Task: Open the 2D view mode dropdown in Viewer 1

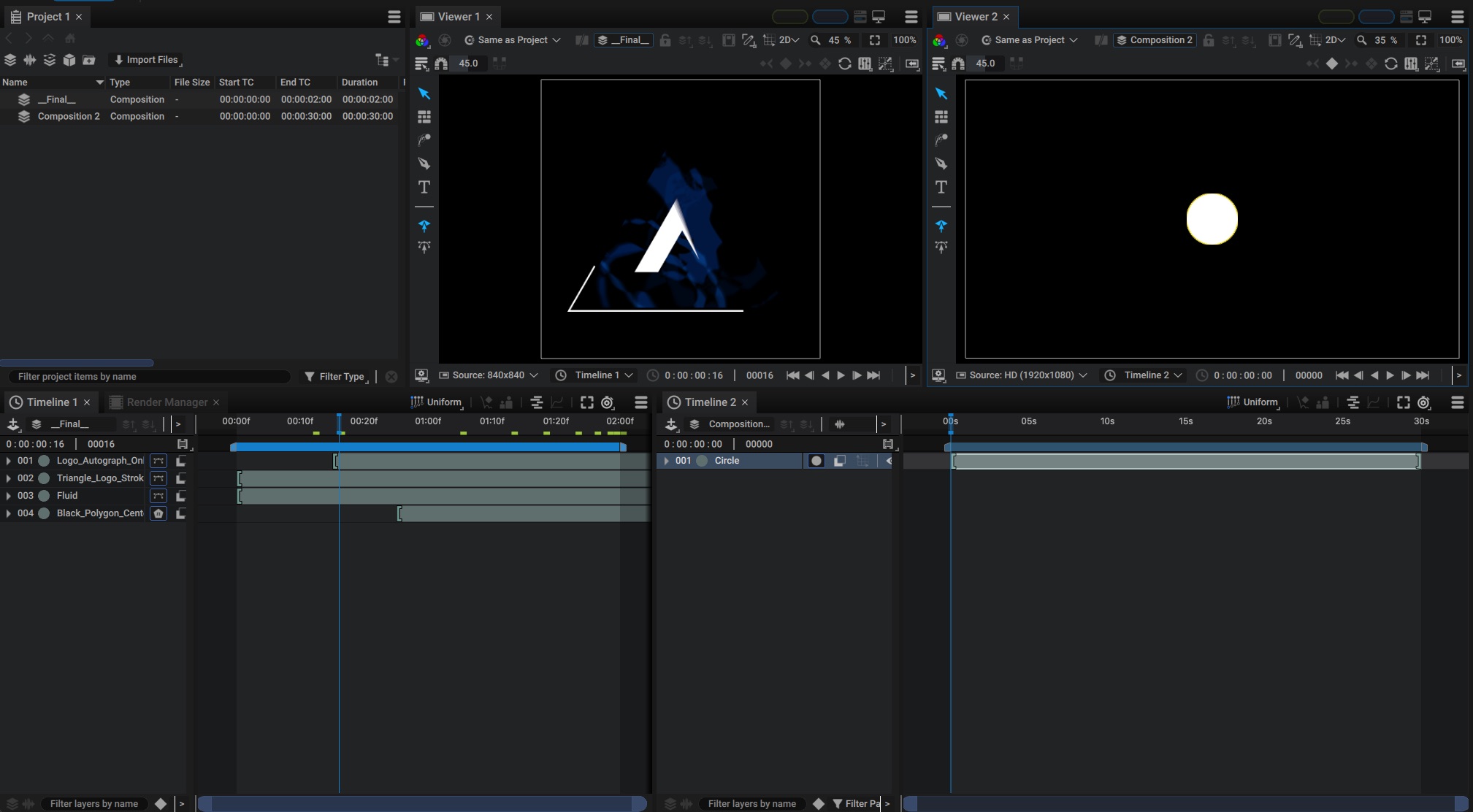Action: (789, 40)
